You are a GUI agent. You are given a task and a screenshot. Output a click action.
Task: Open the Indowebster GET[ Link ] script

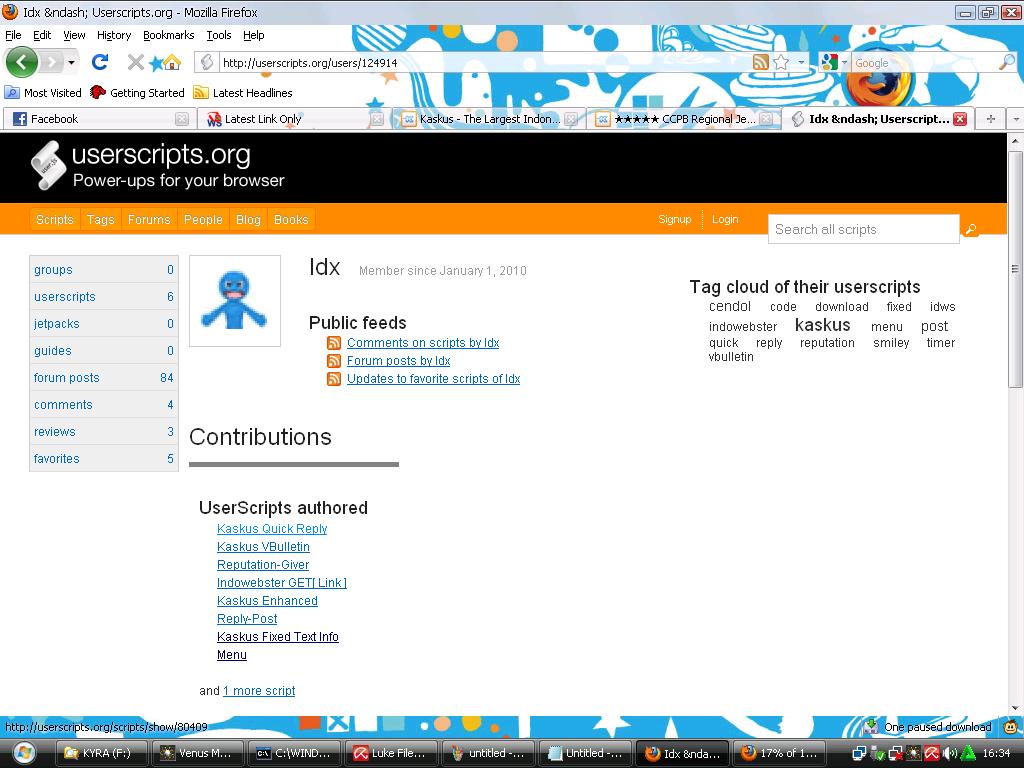(x=281, y=583)
